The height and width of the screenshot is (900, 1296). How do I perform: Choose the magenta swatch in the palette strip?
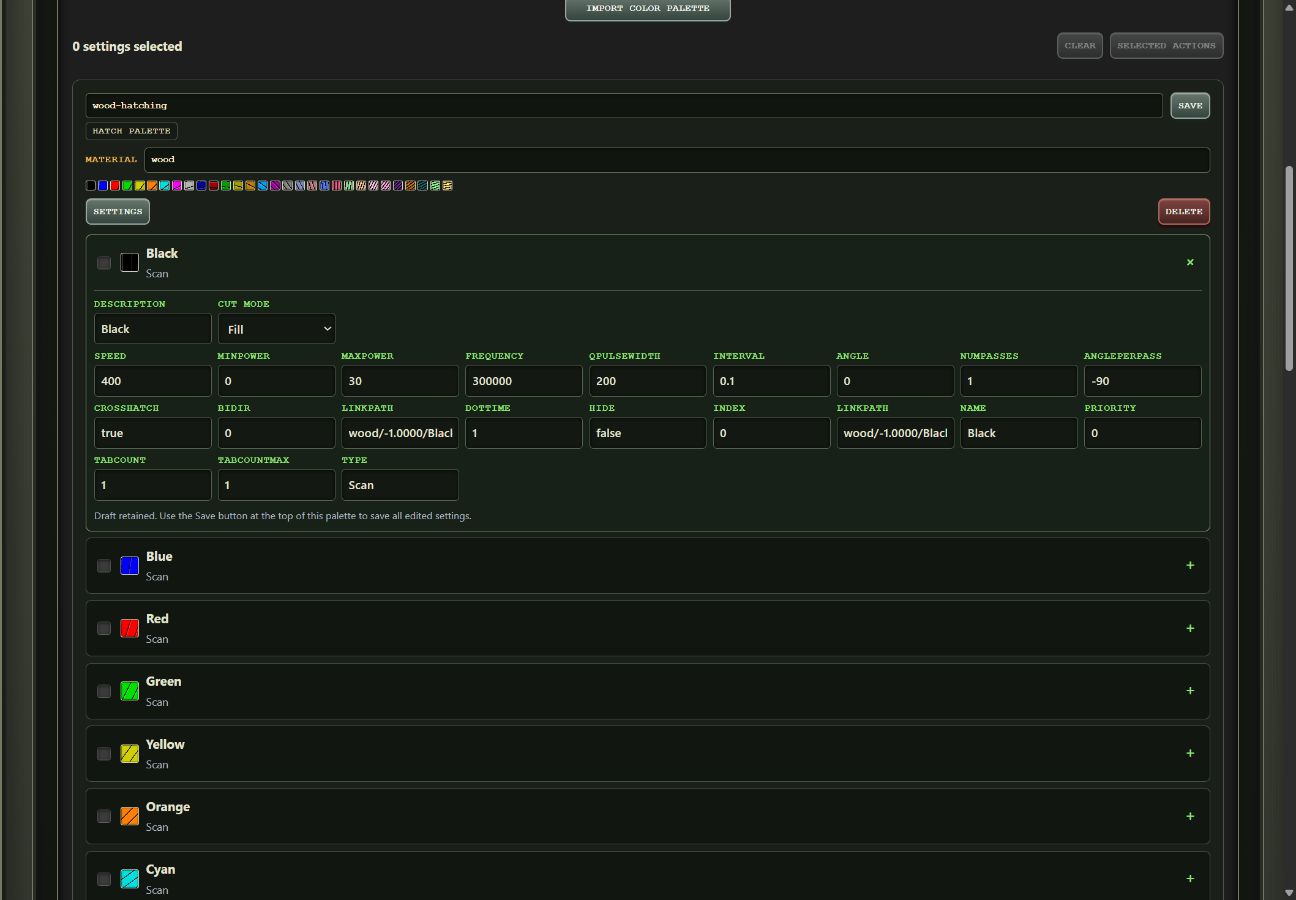pos(177,185)
